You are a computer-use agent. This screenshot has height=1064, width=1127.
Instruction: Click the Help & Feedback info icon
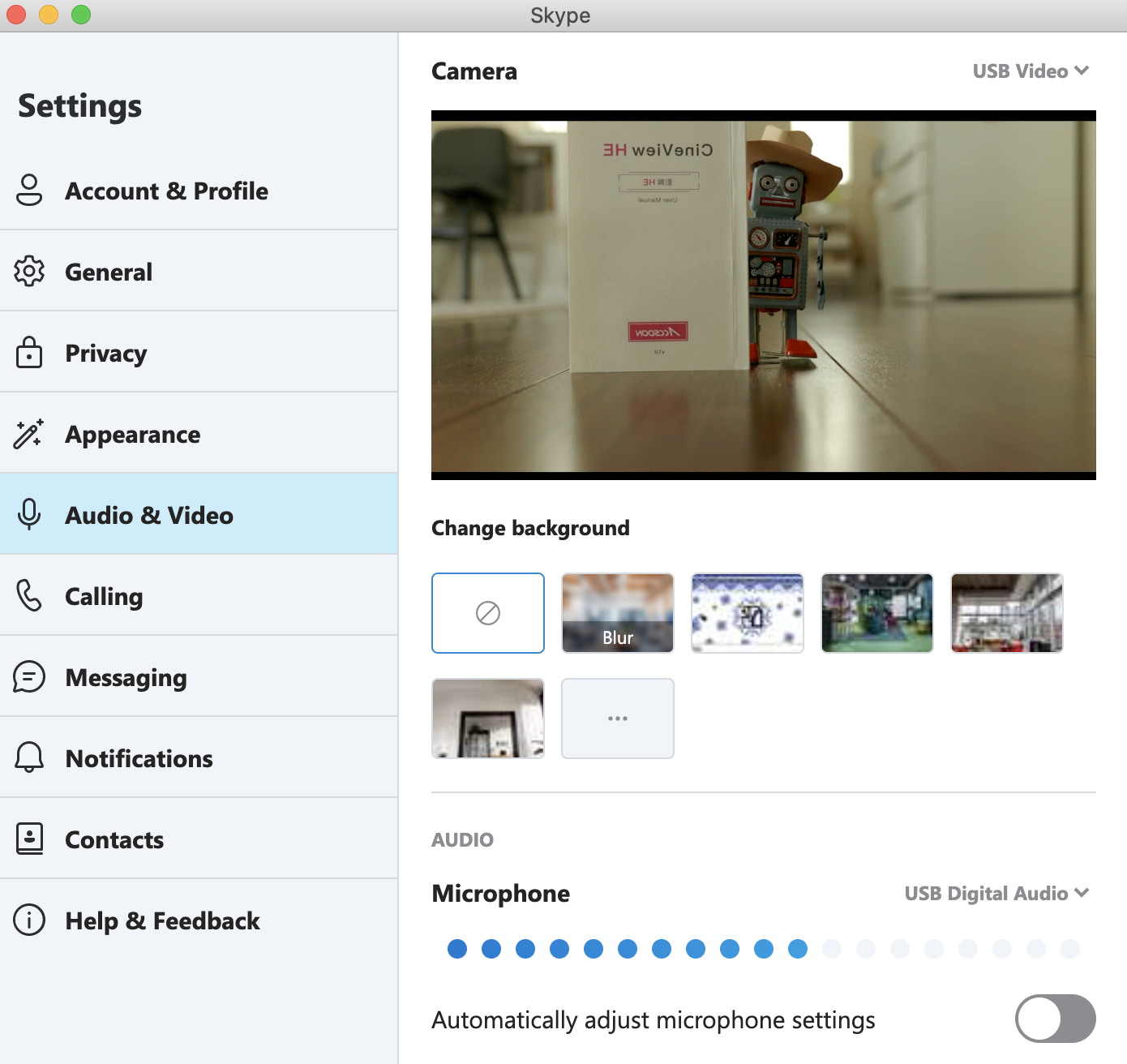click(x=29, y=920)
